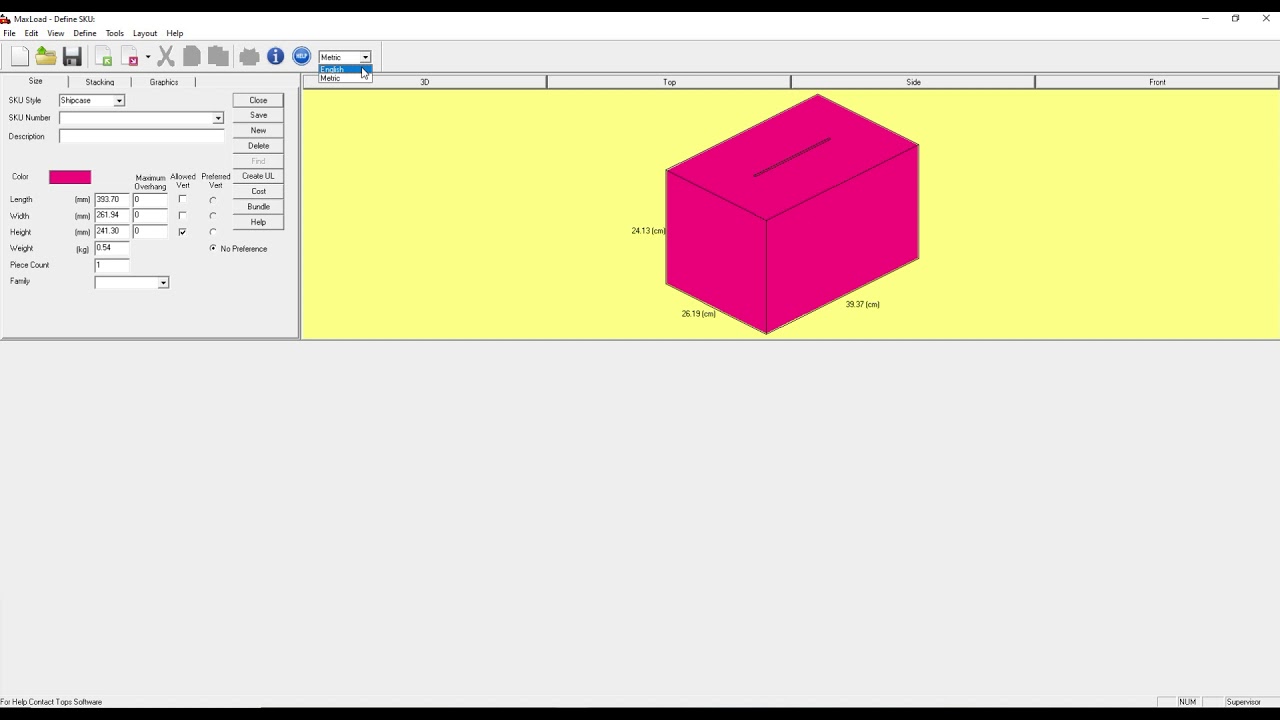Click the Width value field 261.94
The width and height of the screenshot is (1280, 720).
pyautogui.click(x=112, y=216)
